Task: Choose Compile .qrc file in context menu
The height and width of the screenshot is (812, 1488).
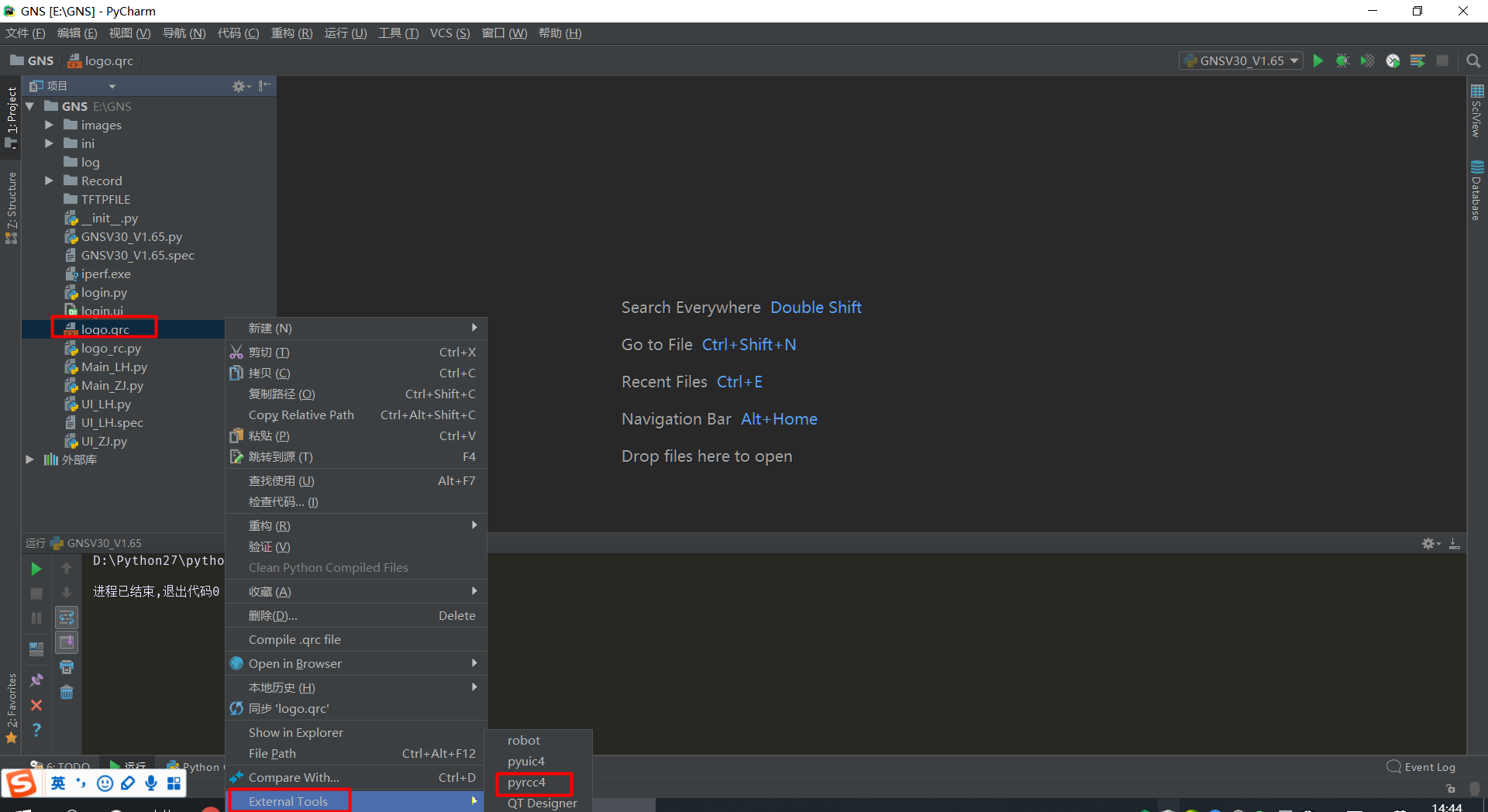Action: [x=294, y=639]
